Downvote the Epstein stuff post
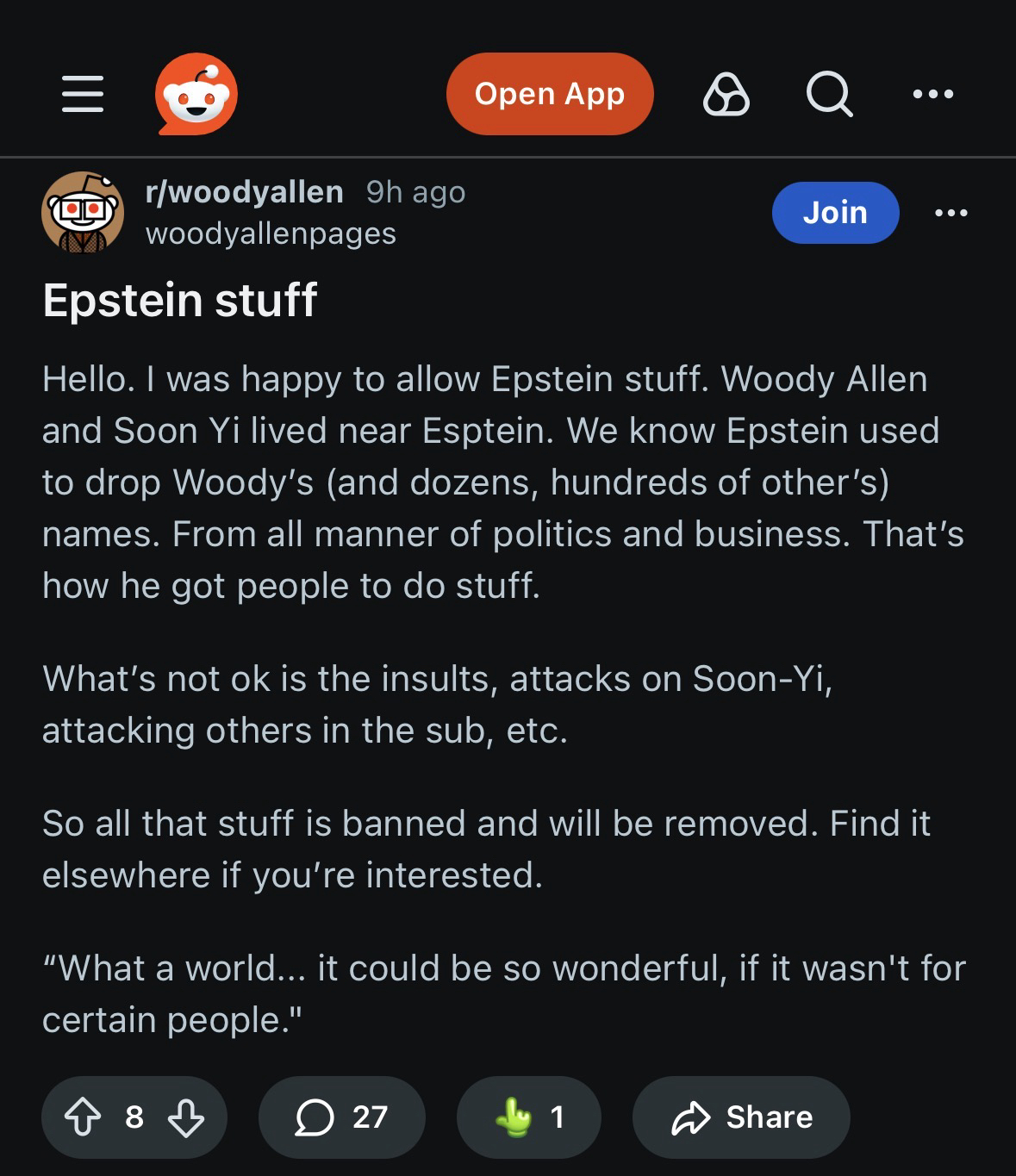The image size is (1016, 1176). [x=186, y=1117]
